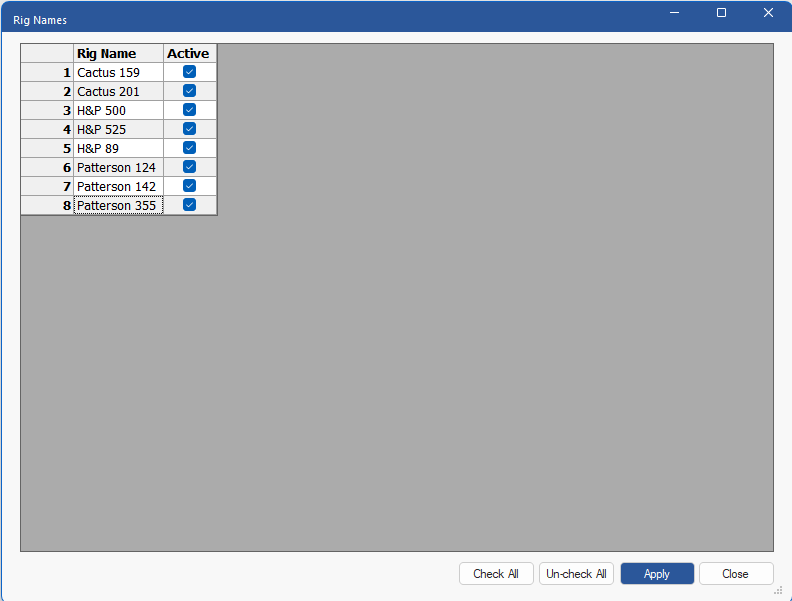Uncheck Active for Cactus 159

189,72
